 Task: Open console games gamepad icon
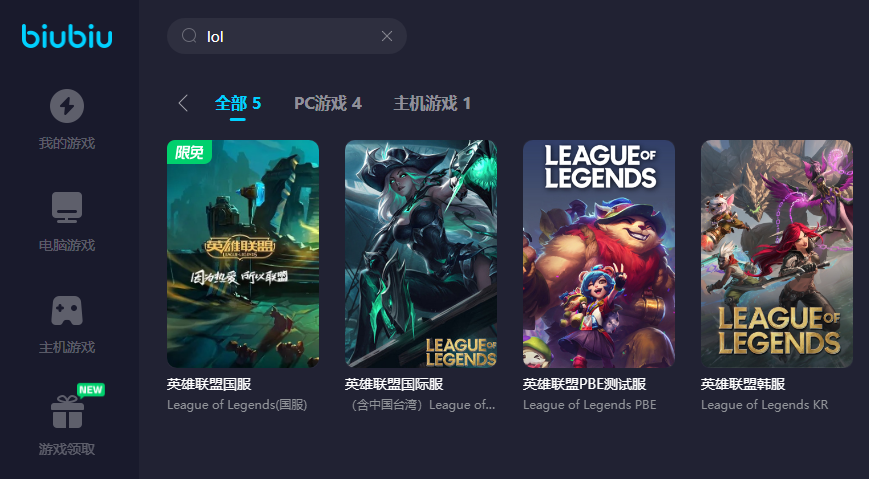(x=67, y=310)
